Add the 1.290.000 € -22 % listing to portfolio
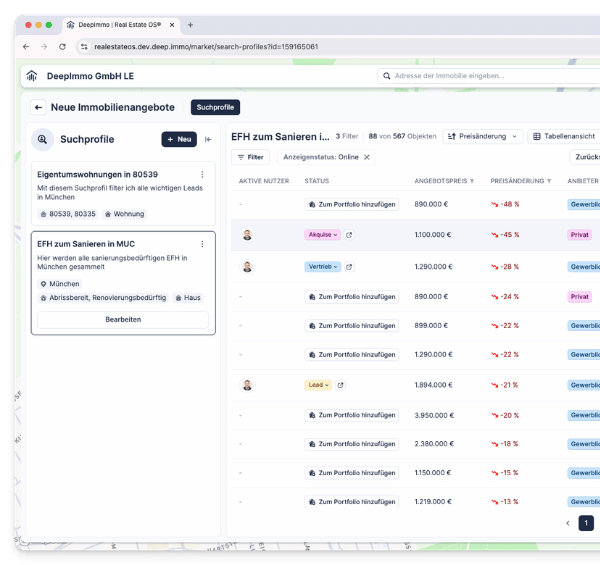This screenshot has width=600, height=565. click(352, 355)
